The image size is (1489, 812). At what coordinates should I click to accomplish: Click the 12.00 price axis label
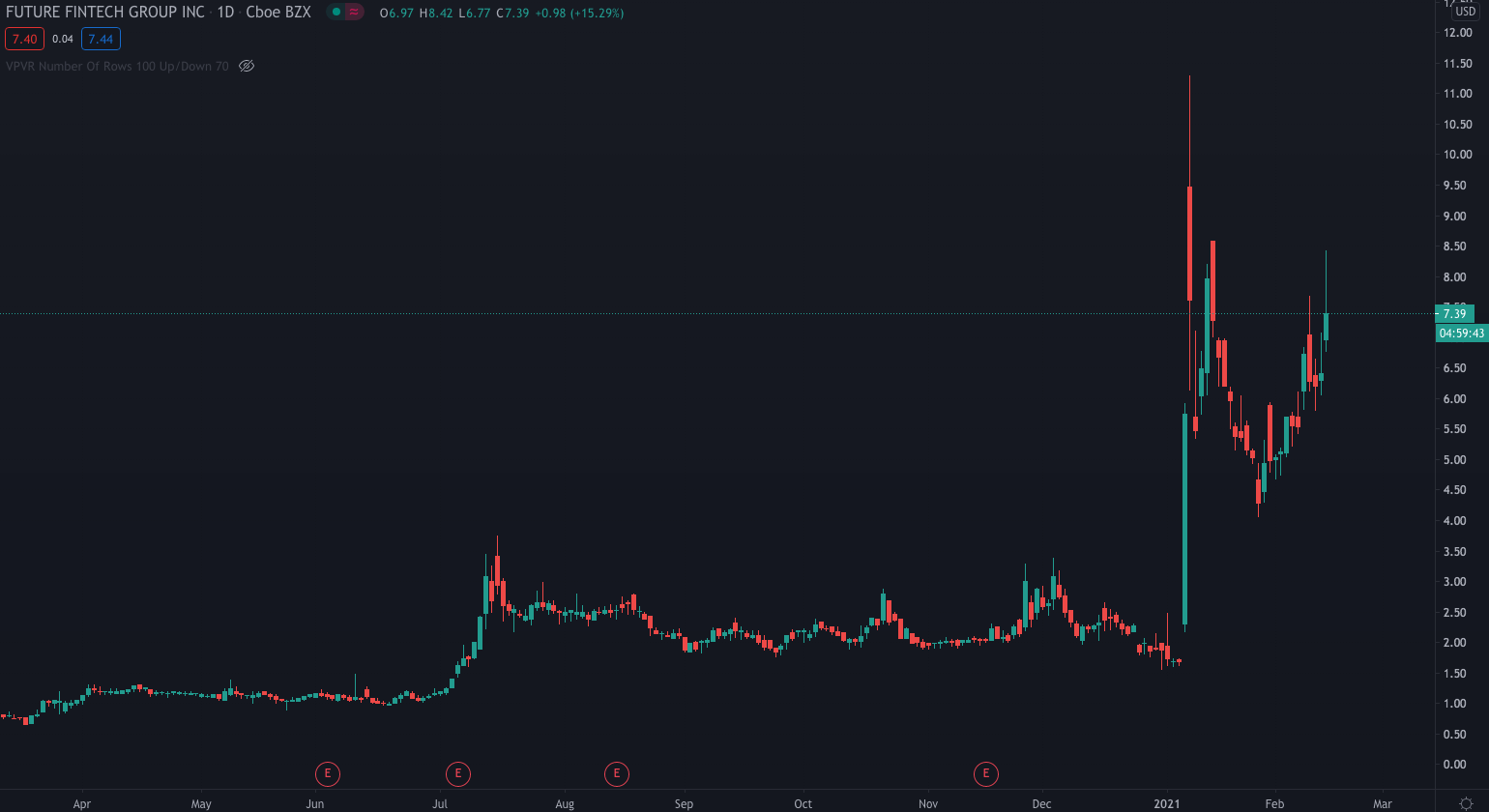[1457, 33]
